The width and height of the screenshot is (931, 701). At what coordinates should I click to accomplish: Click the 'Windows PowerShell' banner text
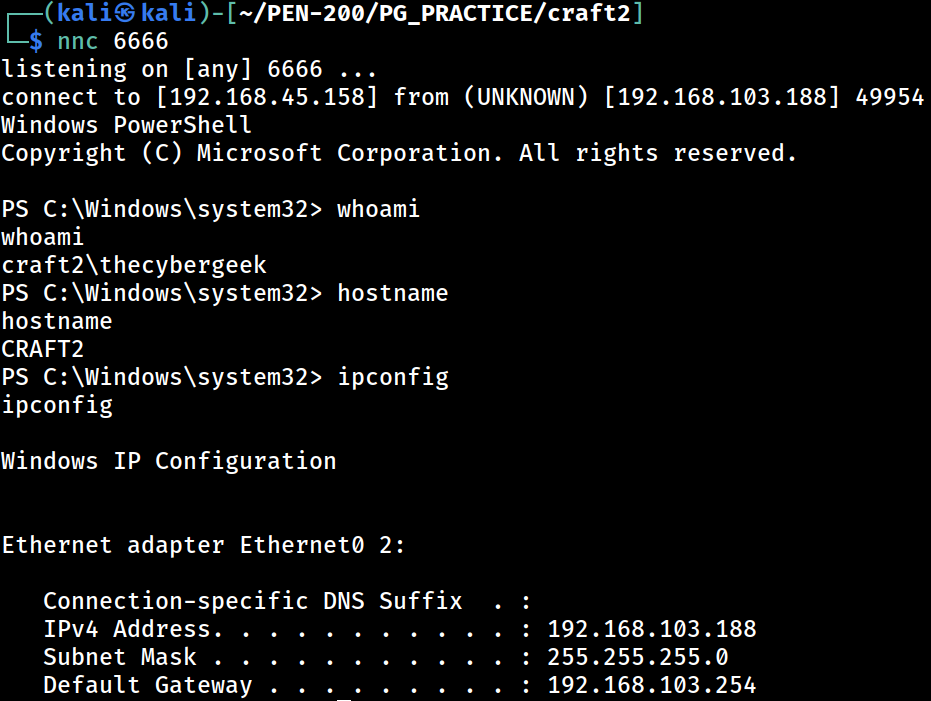126,125
